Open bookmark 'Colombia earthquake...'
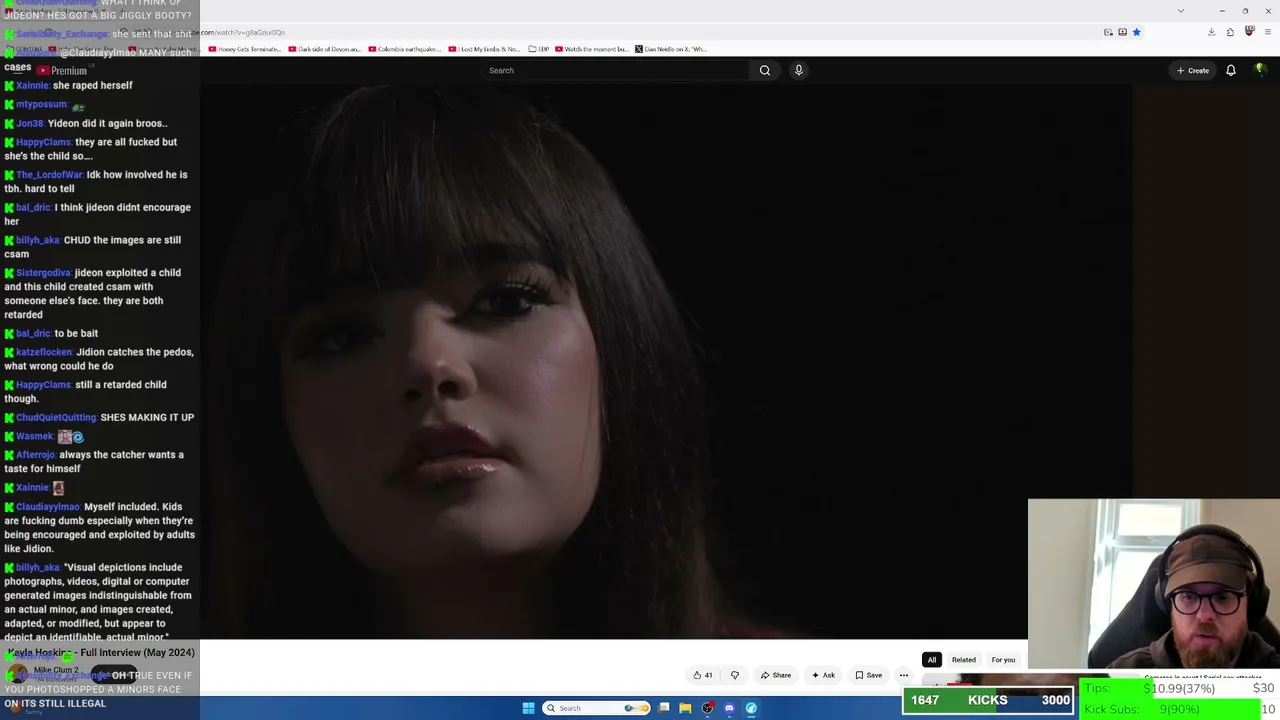 click(404, 49)
